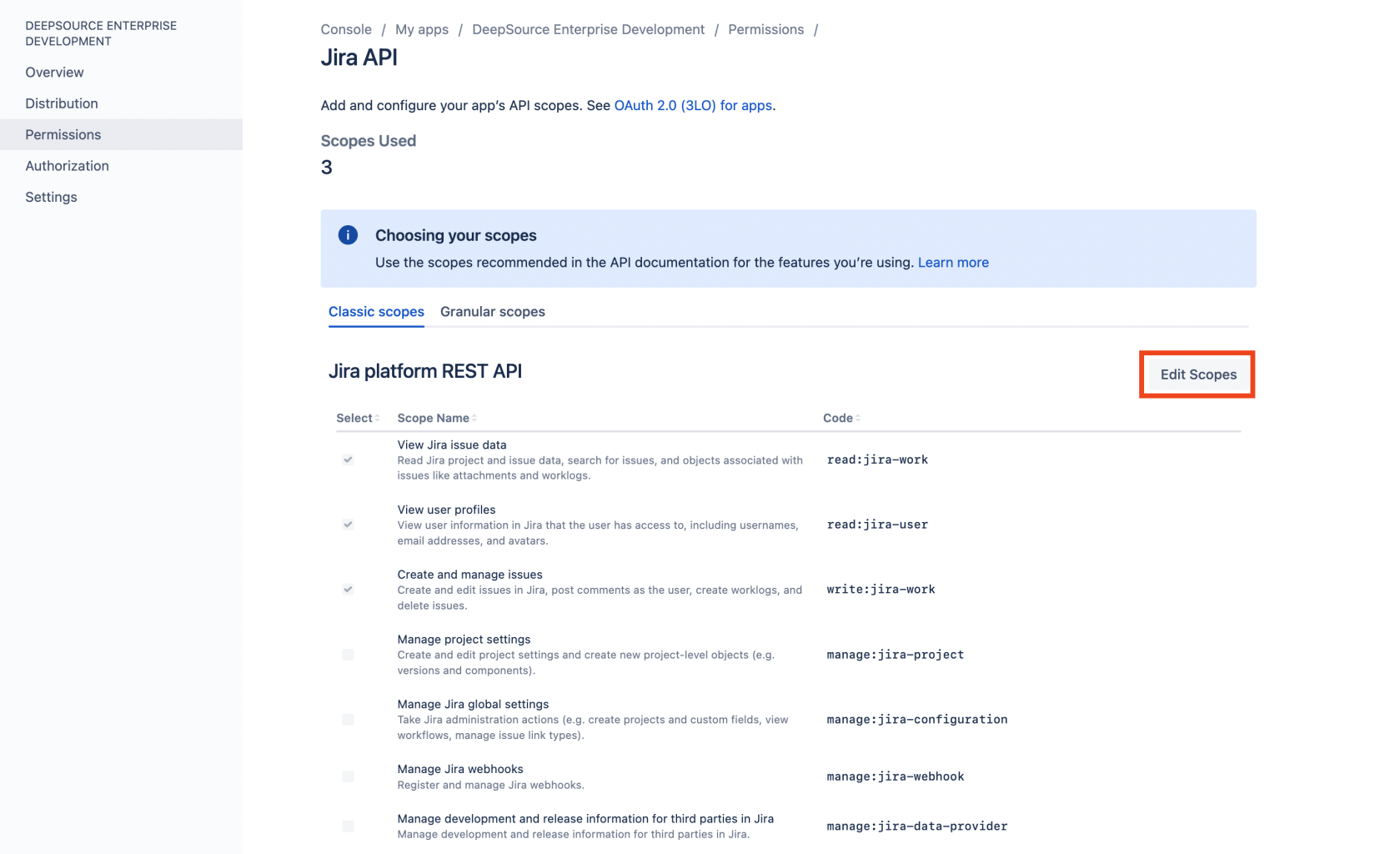Go to Authorization in the sidebar
Viewport: 1400px width, 854px height.
click(67, 165)
